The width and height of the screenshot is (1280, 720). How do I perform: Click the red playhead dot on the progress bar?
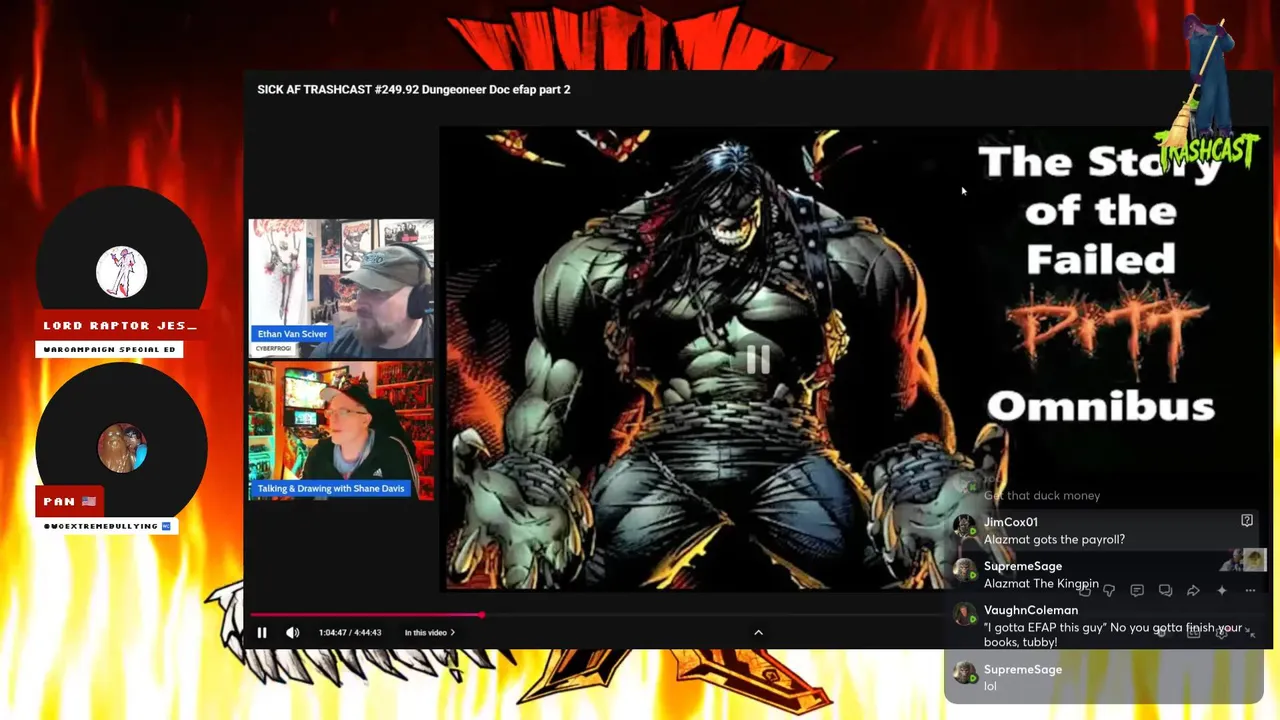coord(481,615)
